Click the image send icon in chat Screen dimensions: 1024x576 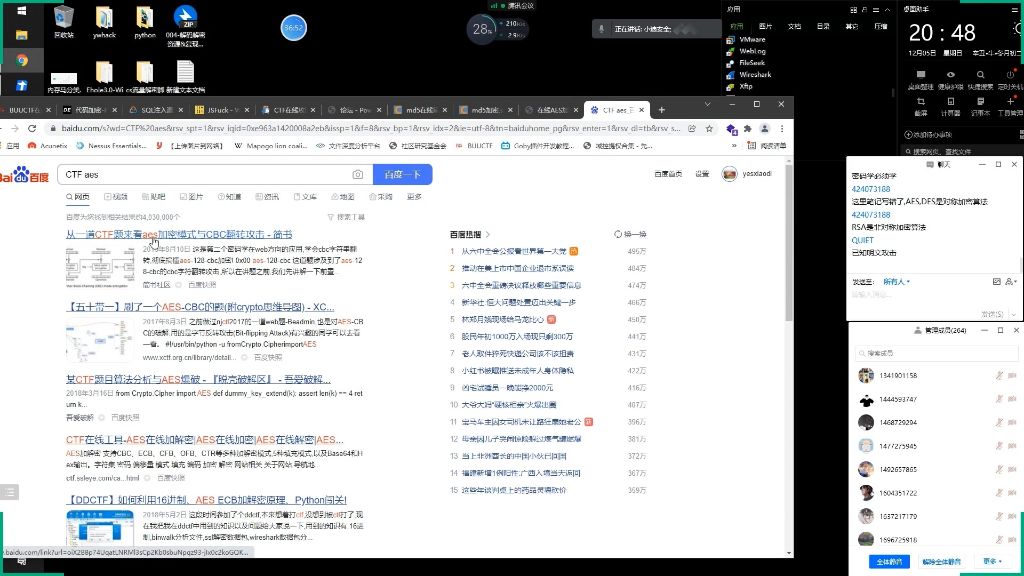(997, 281)
